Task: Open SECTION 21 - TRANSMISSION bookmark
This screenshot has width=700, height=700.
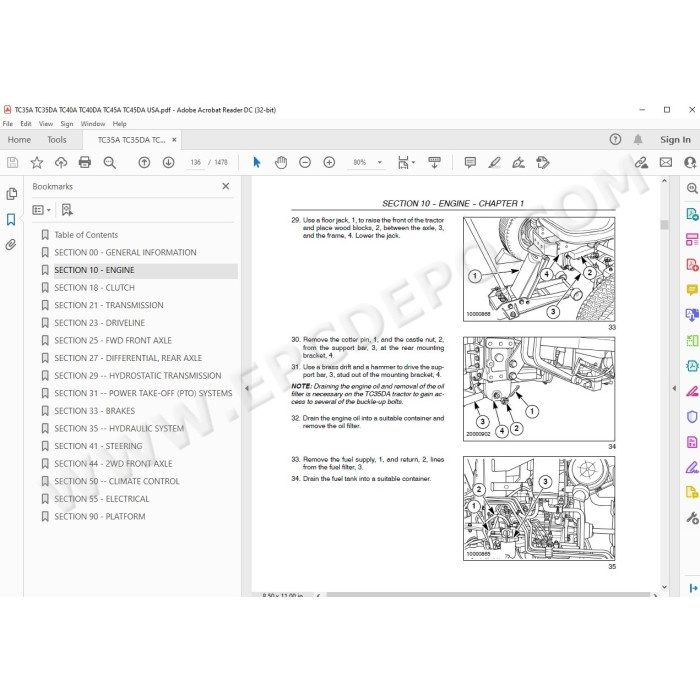Action: click(x=109, y=305)
